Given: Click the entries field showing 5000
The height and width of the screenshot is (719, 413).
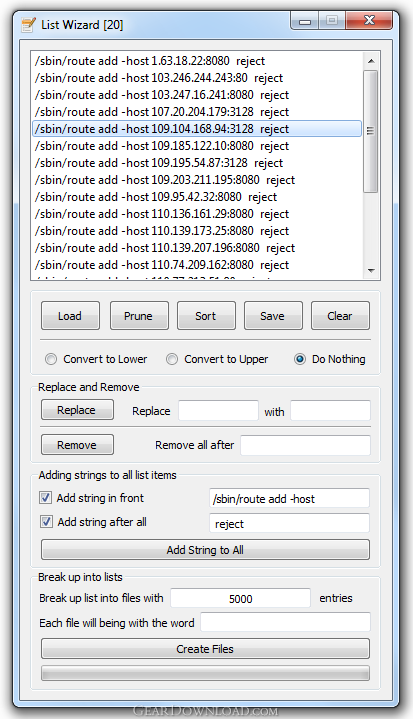Looking at the screenshot, I should point(241,598).
